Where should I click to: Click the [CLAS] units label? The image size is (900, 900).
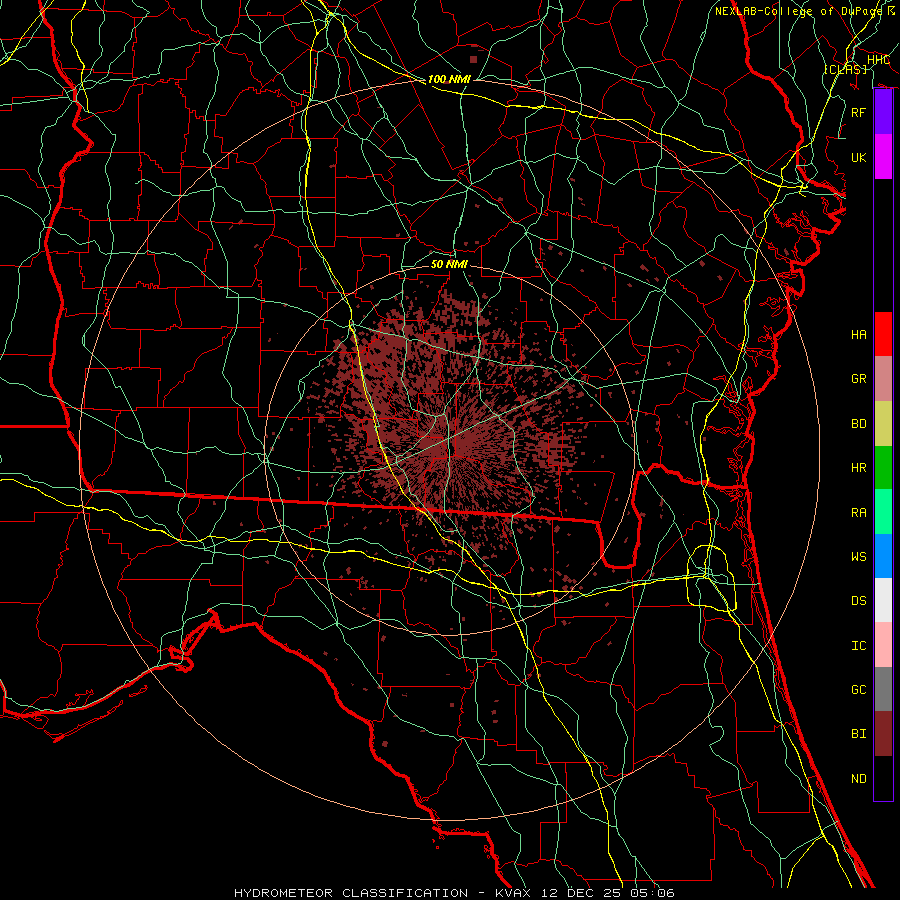[845, 69]
